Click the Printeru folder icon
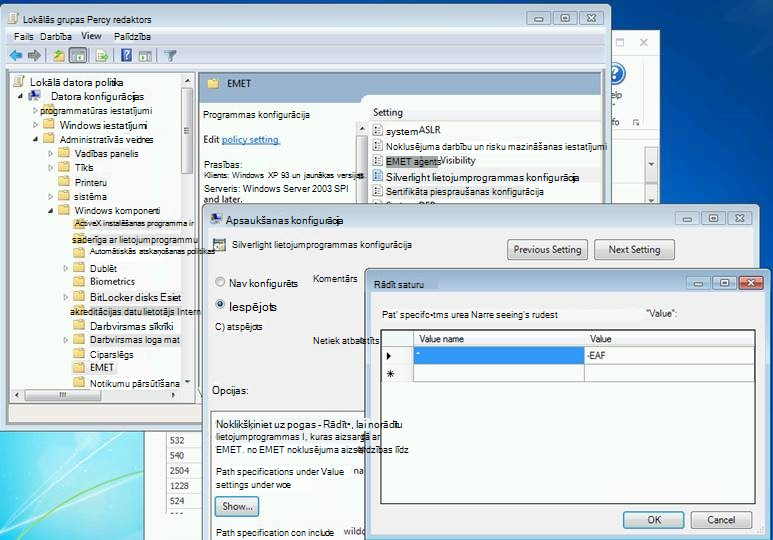This screenshot has width=773, height=540. [x=64, y=181]
